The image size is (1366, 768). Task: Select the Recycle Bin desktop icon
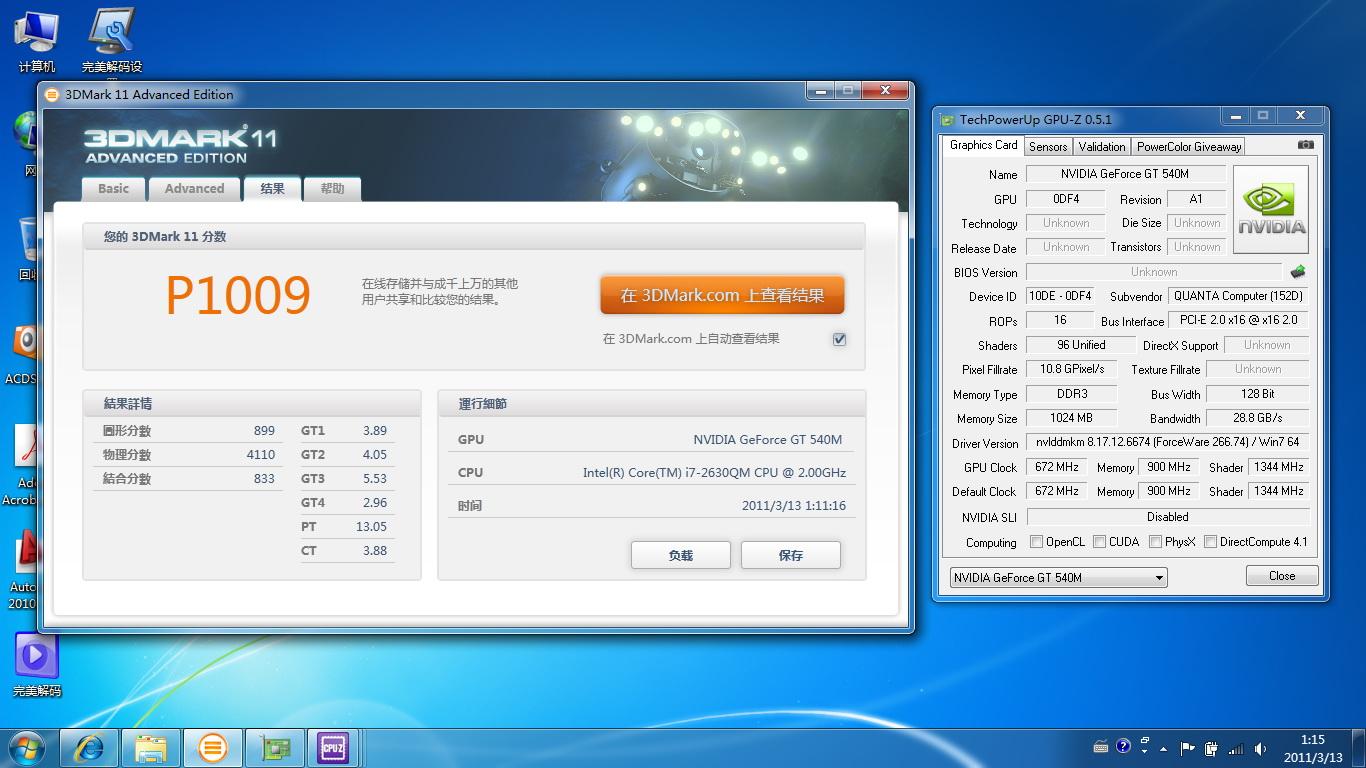point(26,248)
